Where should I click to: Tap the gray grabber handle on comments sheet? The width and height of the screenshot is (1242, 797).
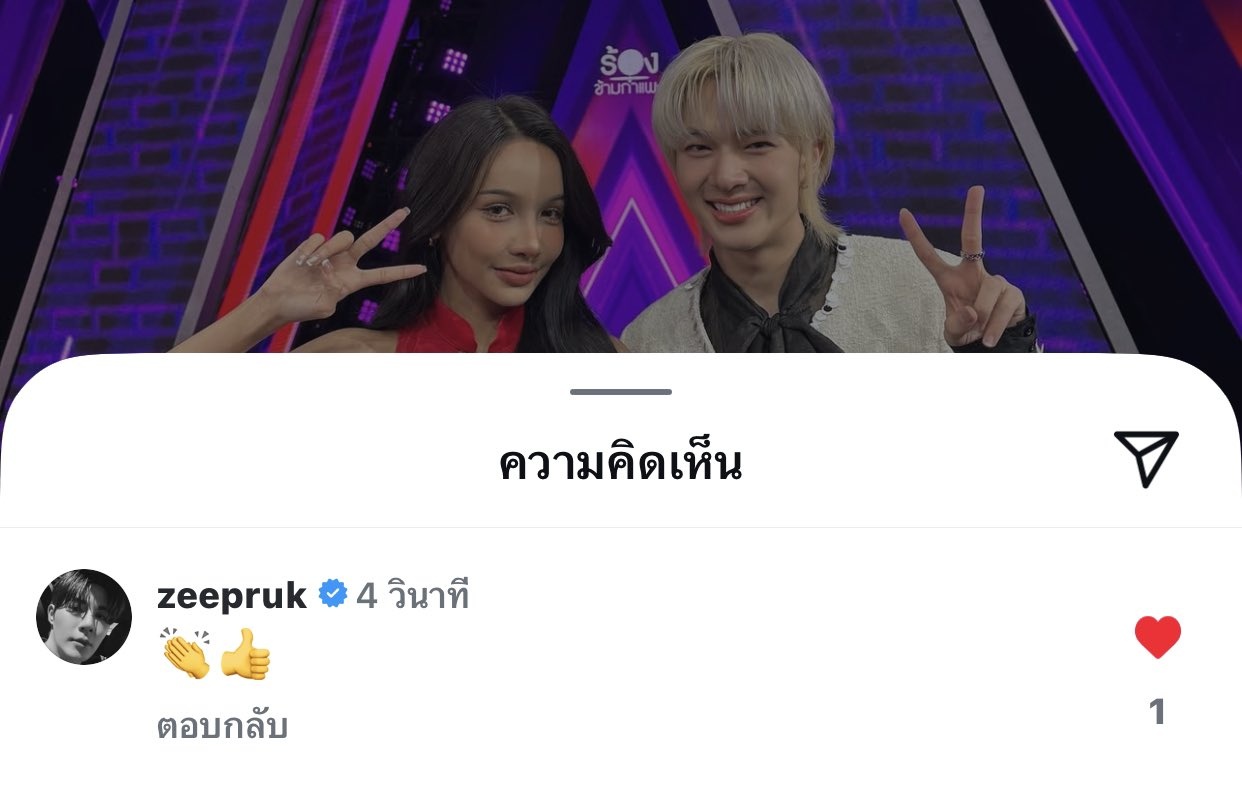point(621,392)
